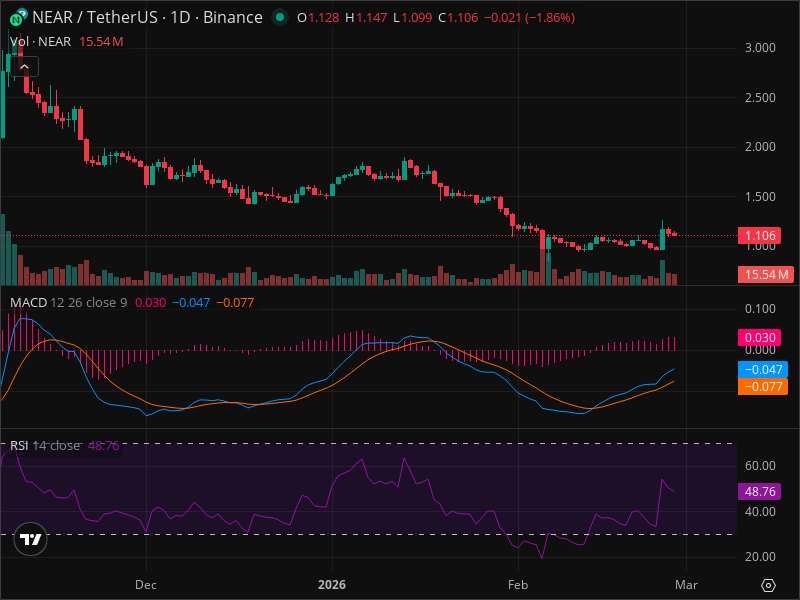Click the 2026 label on time axis

coord(332,585)
